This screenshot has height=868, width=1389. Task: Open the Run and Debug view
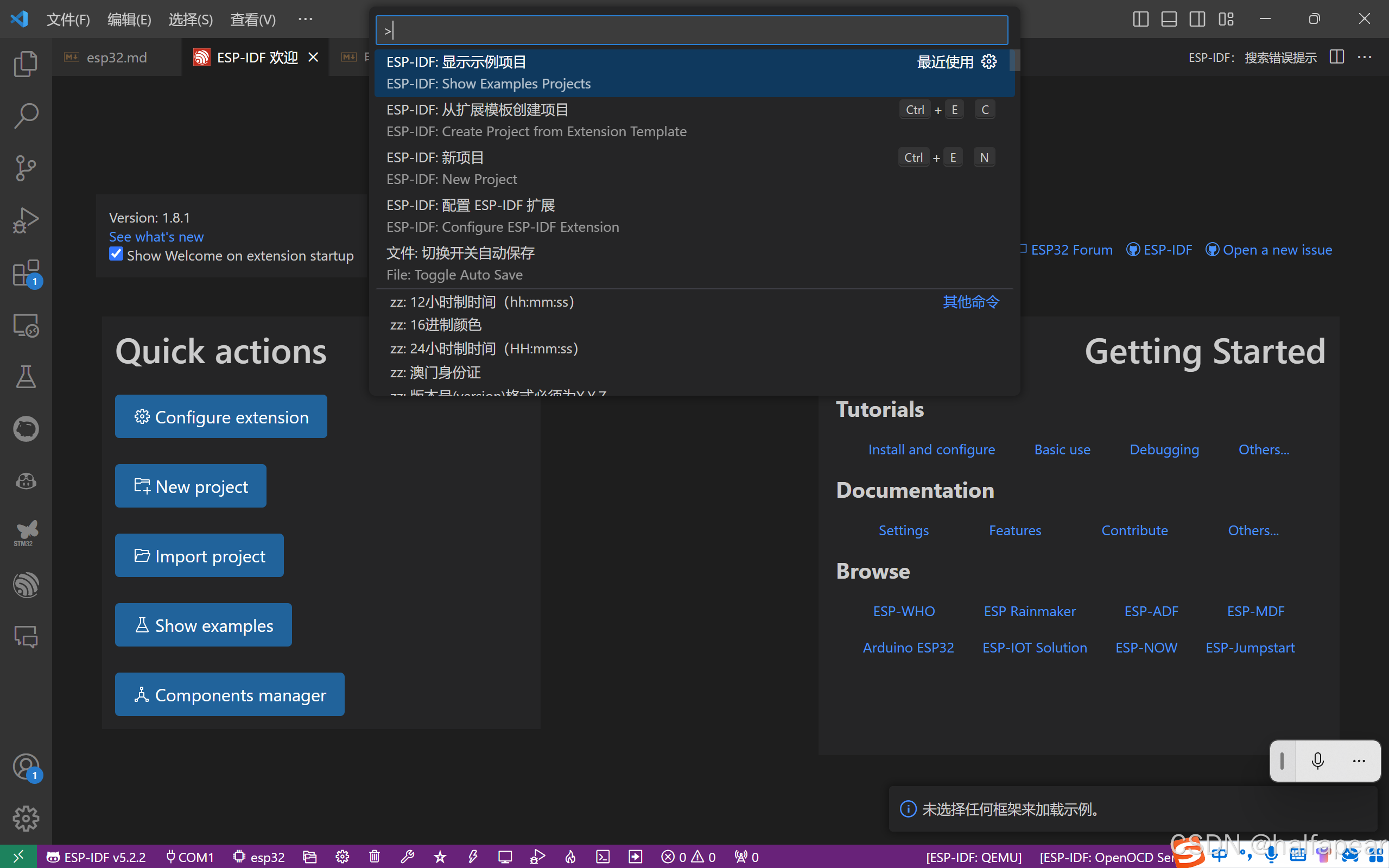[26, 220]
